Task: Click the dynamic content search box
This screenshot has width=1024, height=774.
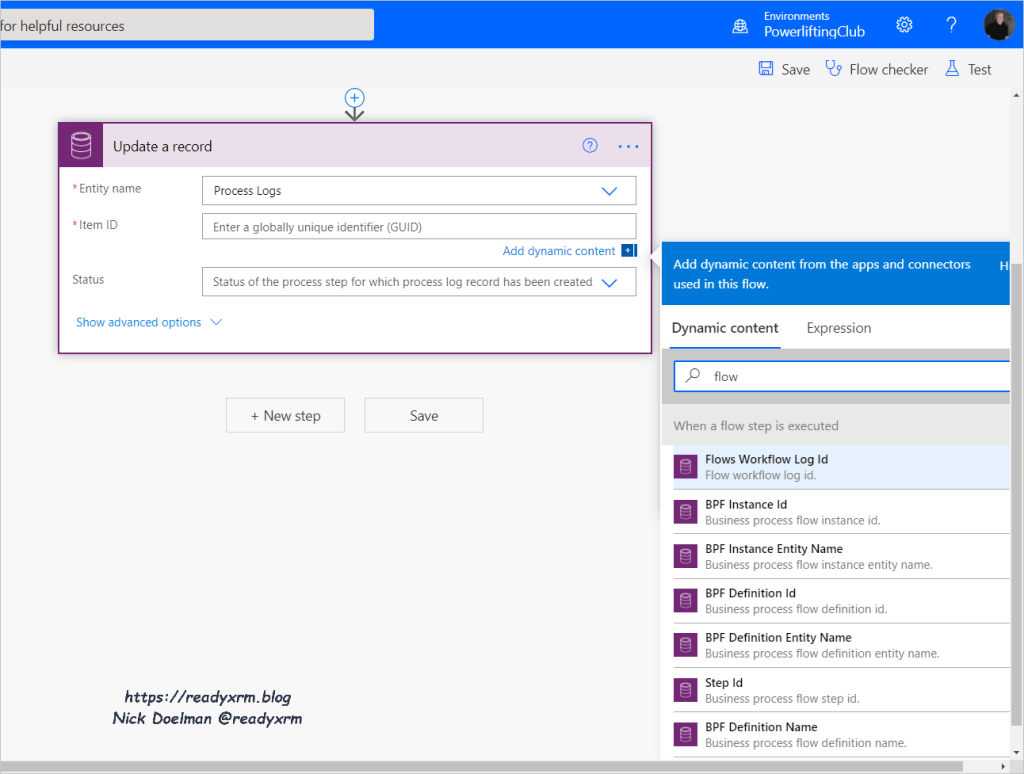Action: pos(850,376)
